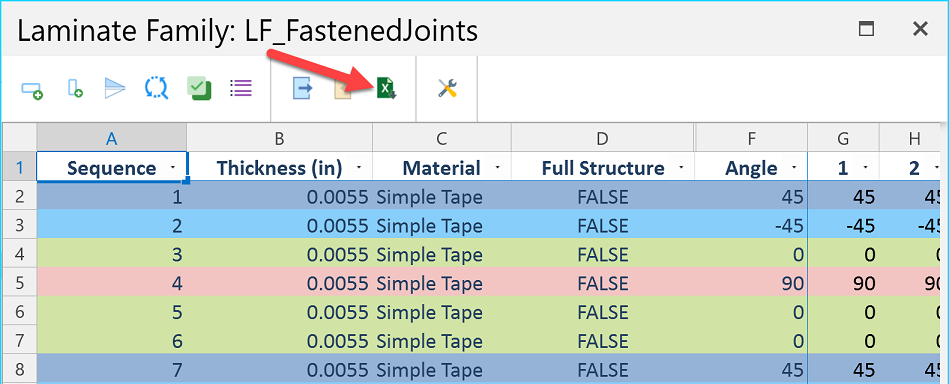The width and height of the screenshot is (949, 384).
Task: Open the column 1 filter dropdown
Action: (865, 168)
